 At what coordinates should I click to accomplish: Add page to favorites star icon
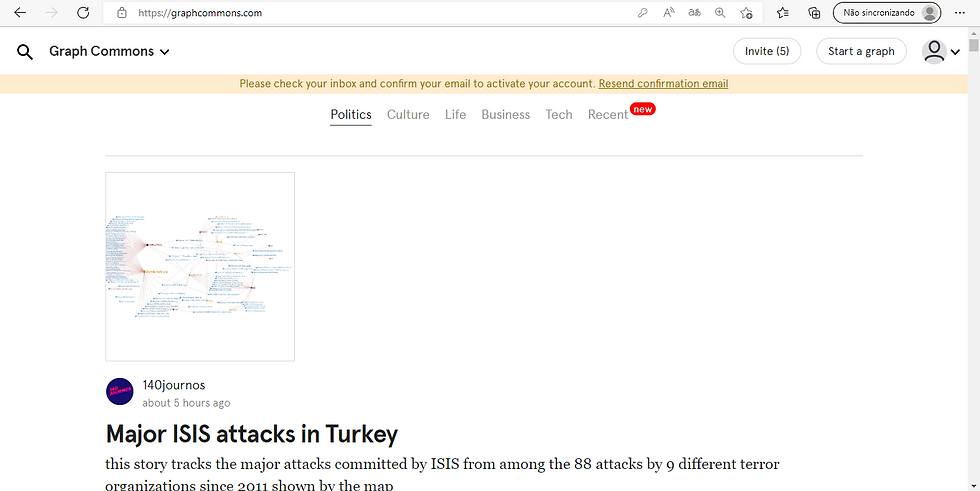click(746, 12)
